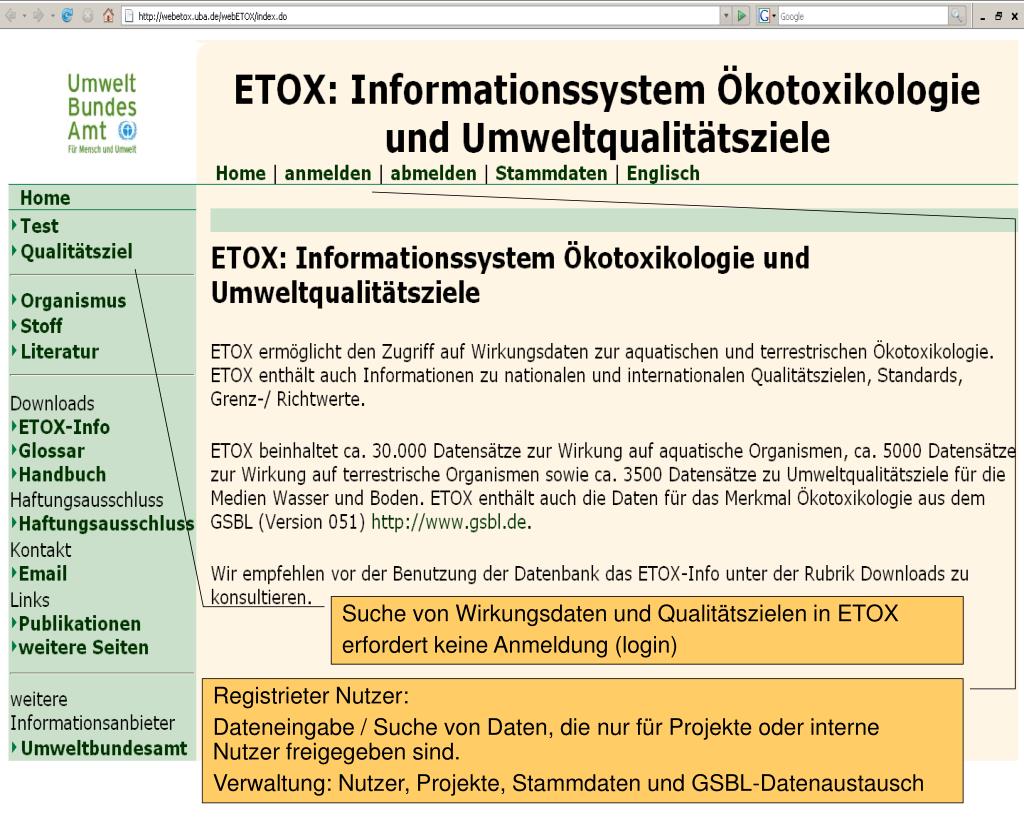
Task: Open the Stoff sidebar entry
Action: [41, 326]
